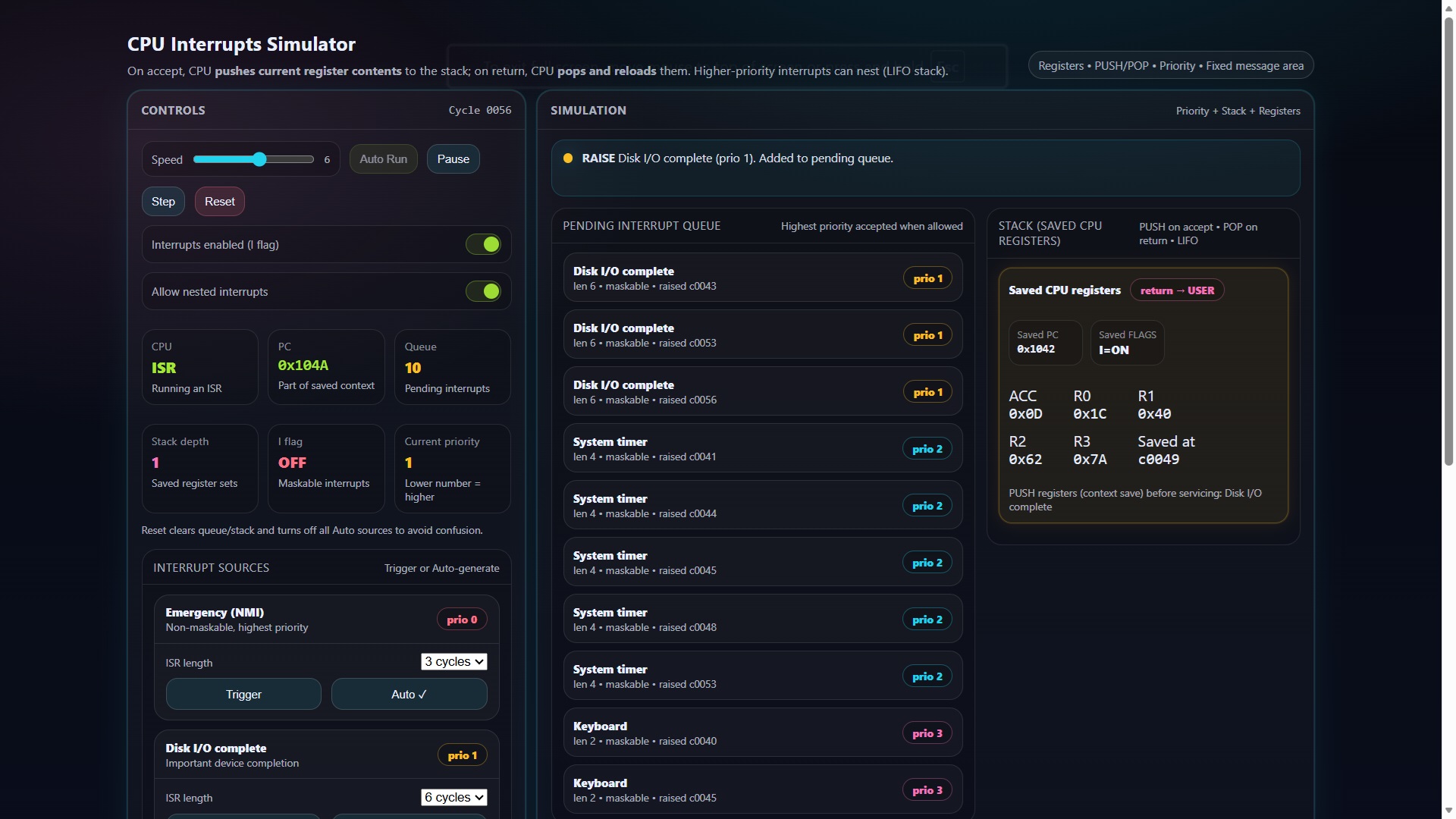The width and height of the screenshot is (1456, 819).
Task: Open Disk I/O ISR length 6 cycles dropdown
Action: (453, 797)
